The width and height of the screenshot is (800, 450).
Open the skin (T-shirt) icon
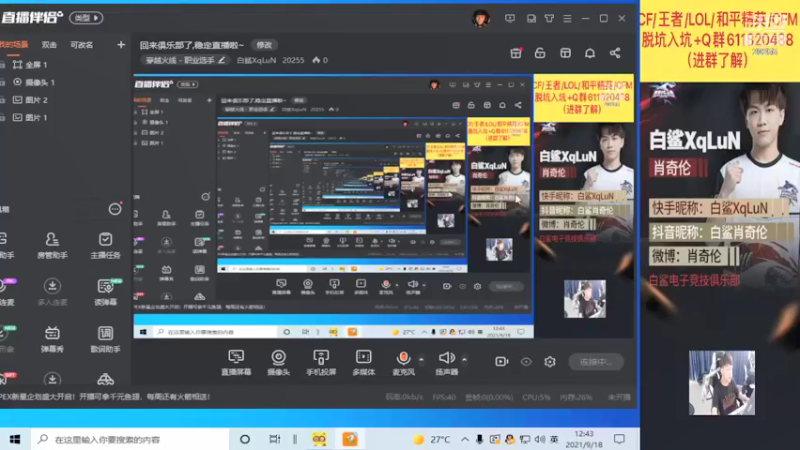pyautogui.click(x=549, y=18)
